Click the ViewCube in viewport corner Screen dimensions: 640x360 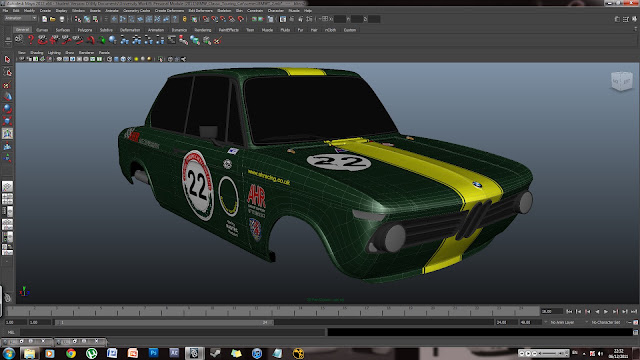(x=621, y=81)
